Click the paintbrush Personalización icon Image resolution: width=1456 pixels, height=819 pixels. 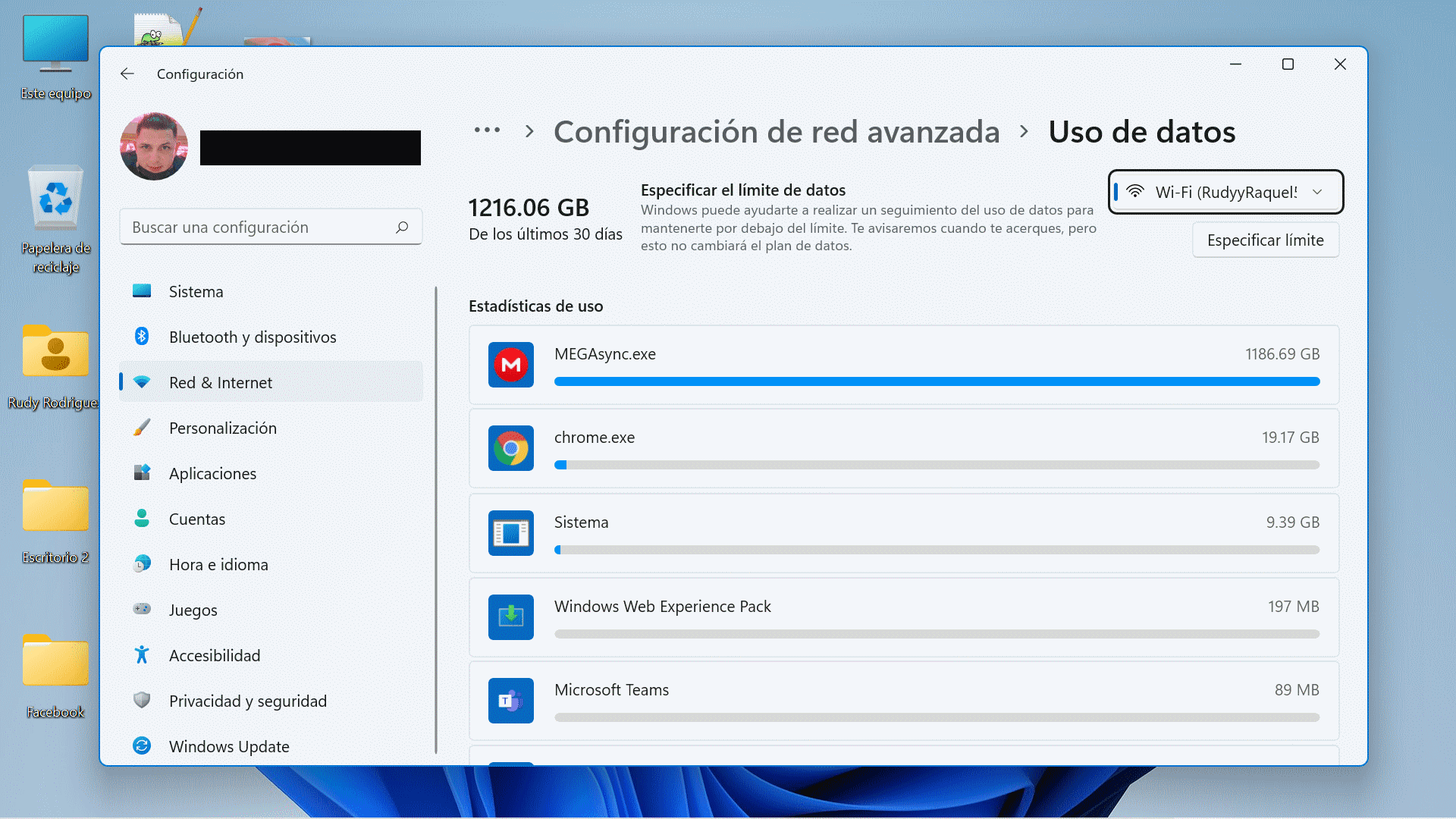pos(142,427)
